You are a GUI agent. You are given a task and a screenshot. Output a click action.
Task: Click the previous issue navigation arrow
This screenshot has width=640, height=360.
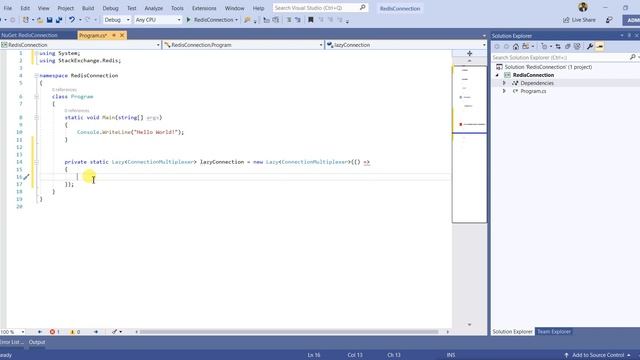coord(40,332)
